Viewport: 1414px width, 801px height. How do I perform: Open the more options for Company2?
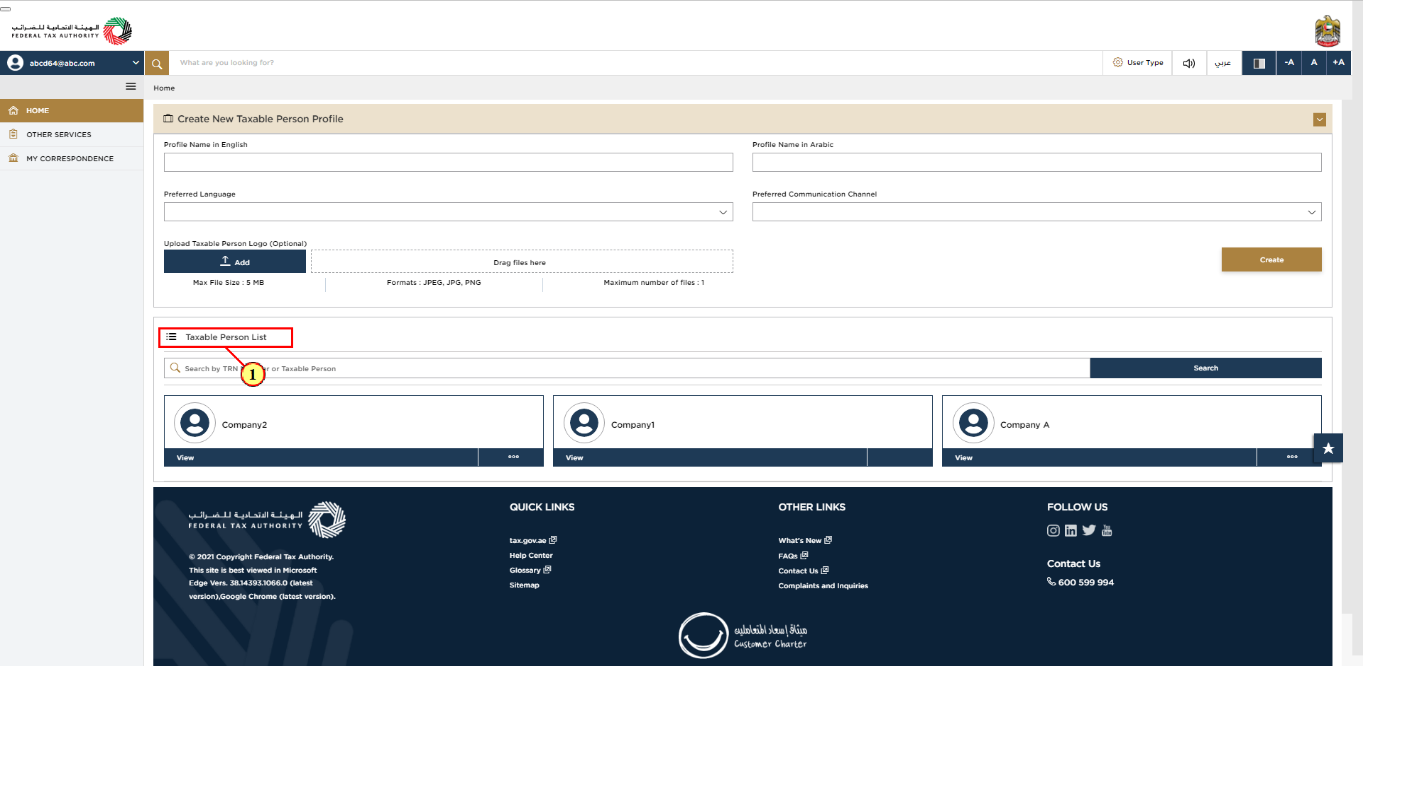512,457
